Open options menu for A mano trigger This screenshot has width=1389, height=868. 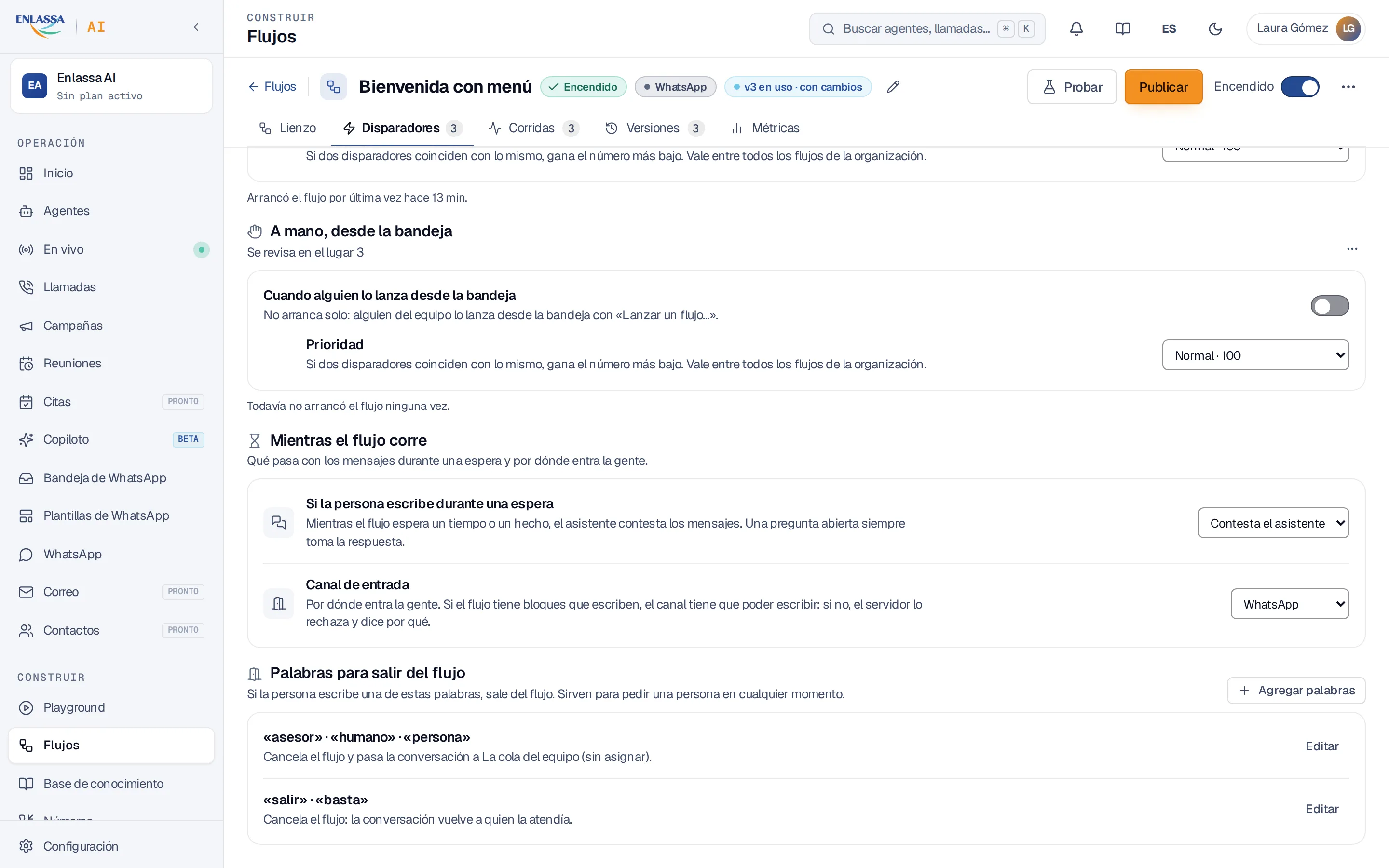pyautogui.click(x=1352, y=248)
